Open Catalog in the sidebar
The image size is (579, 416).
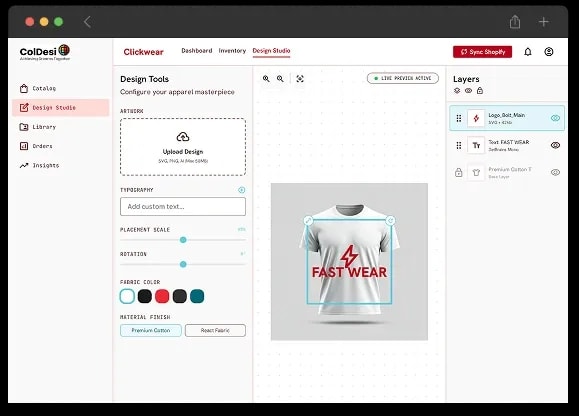pyautogui.click(x=38, y=89)
